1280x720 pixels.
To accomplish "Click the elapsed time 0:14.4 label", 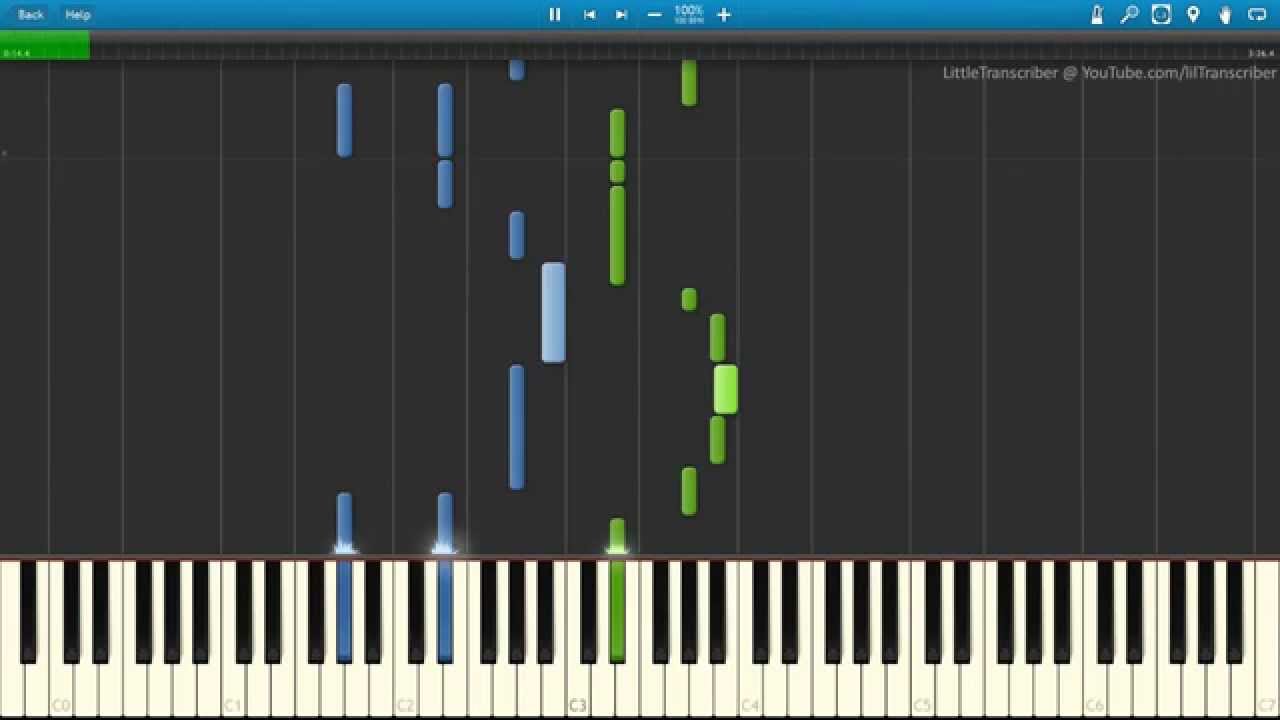I will [16, 53].
